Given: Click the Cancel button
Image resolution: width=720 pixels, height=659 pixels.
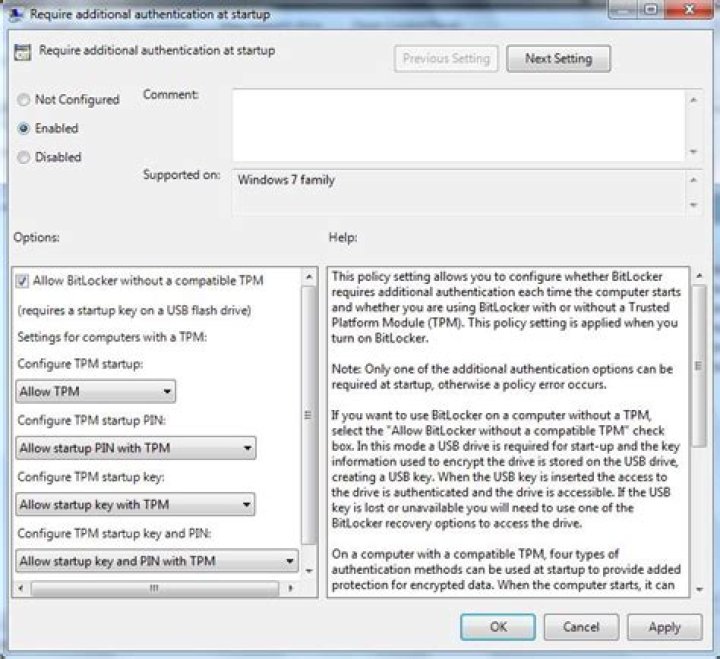Looking at the screenshot, I should (581, 627).
